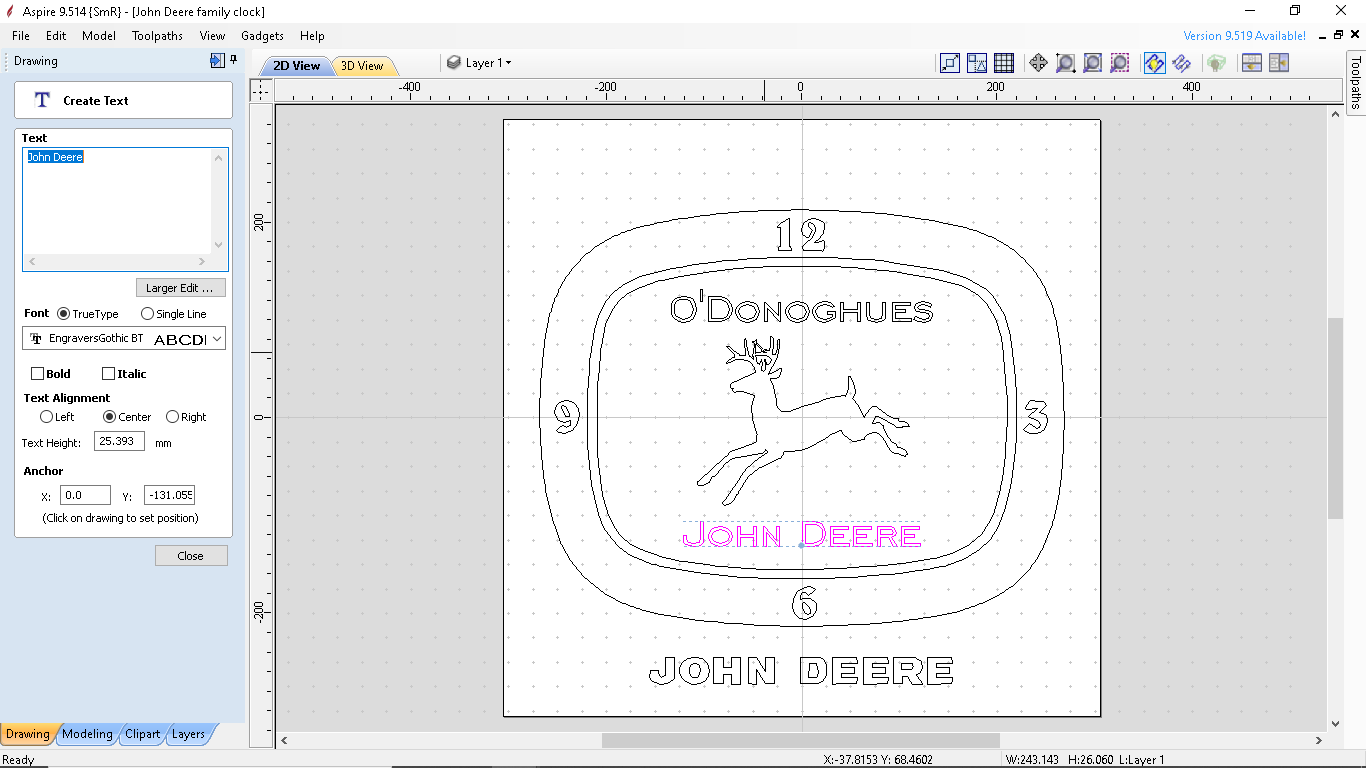Click Zoom to drawing extents
Image resolution: width=1366 pixels, height=768 pixels.
point(1091,62)
